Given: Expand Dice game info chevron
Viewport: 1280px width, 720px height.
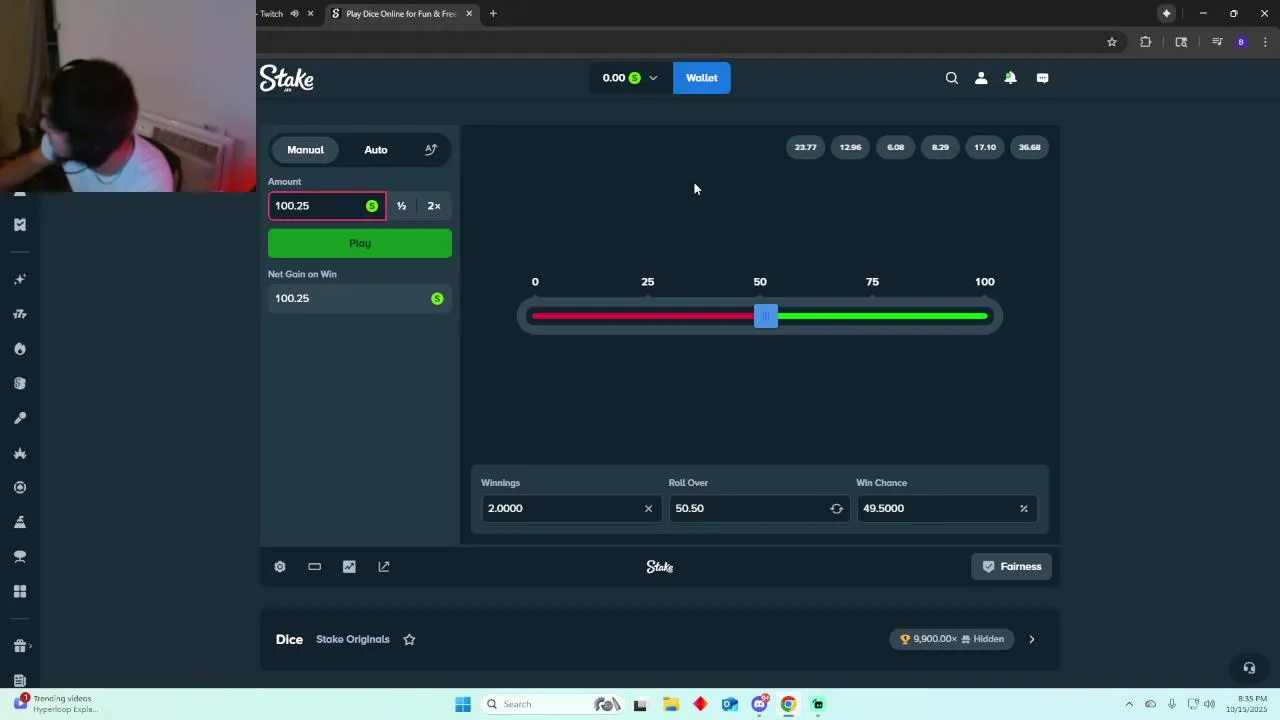Looking at the screenshot, I should [1032, 639].
